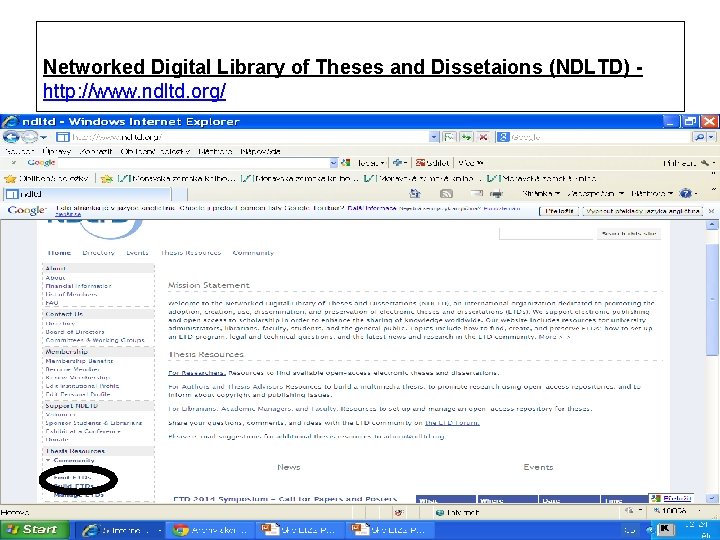
Task: Open the Home navigation item on NDLTD
Action: 59,253
